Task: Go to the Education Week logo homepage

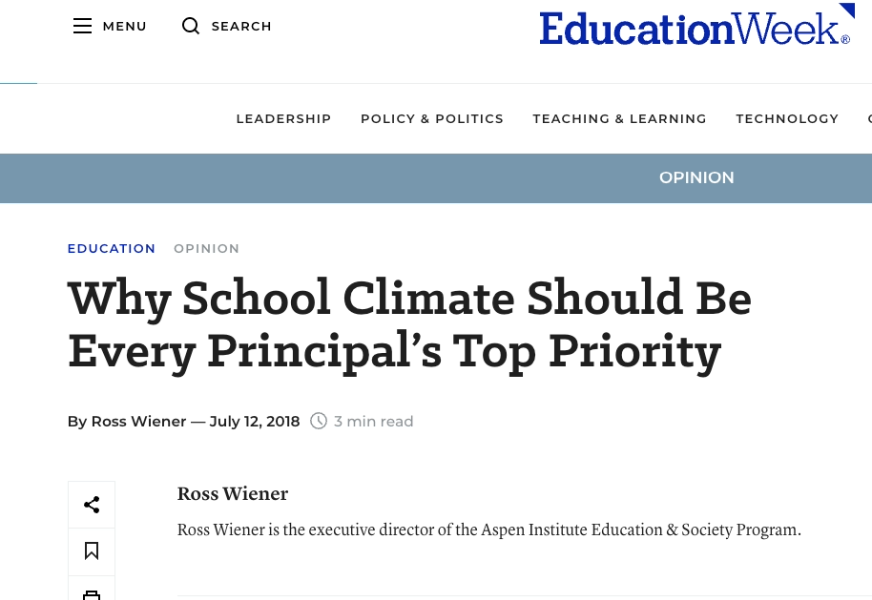Action: point(696,27)
